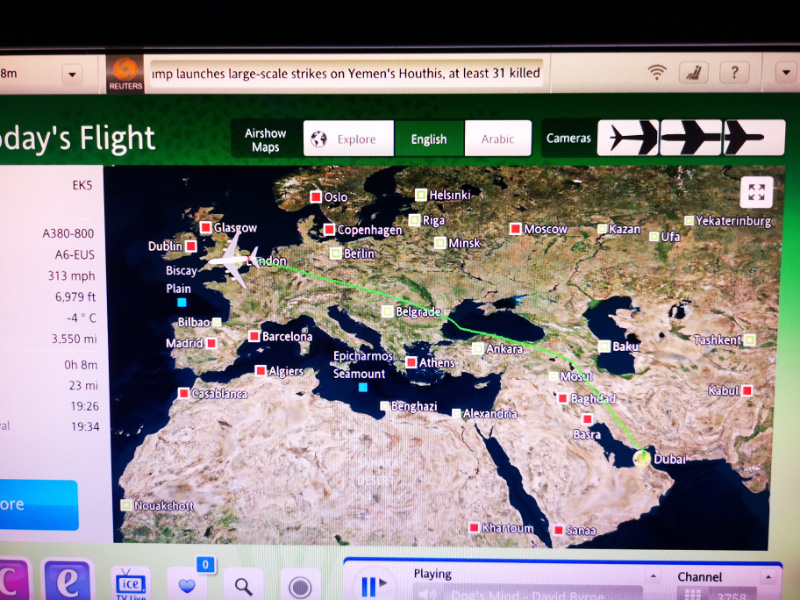Select the Khartoum city marker
The width and height of the screenshot is (800, 600).
pyautogui.click(x=474, y=528)
